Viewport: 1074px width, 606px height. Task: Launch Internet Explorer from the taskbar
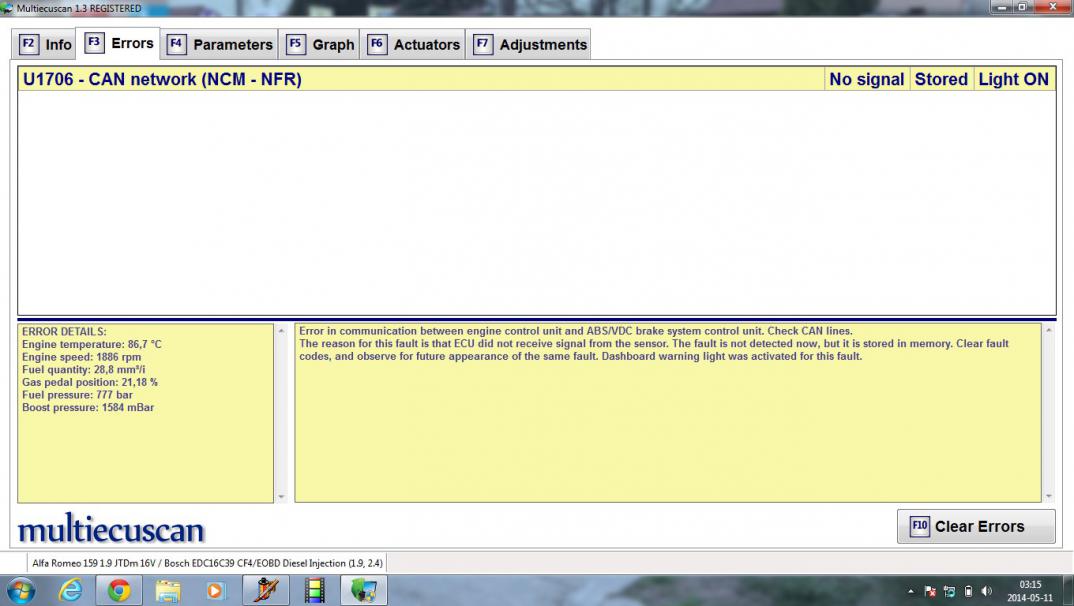point(70,590)
